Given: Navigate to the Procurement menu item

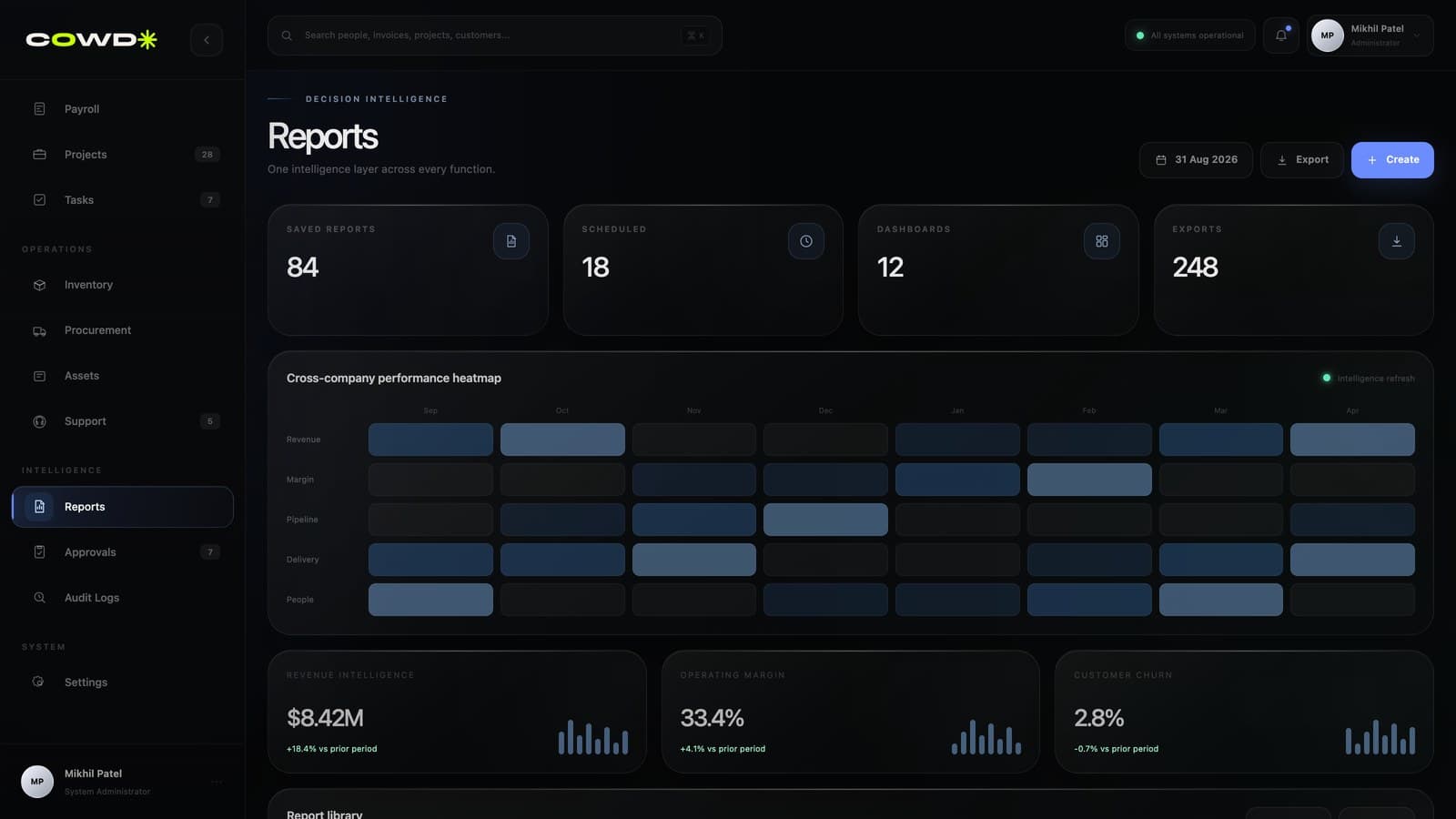Looking at the screenshot, I should (x=122, y=330).
